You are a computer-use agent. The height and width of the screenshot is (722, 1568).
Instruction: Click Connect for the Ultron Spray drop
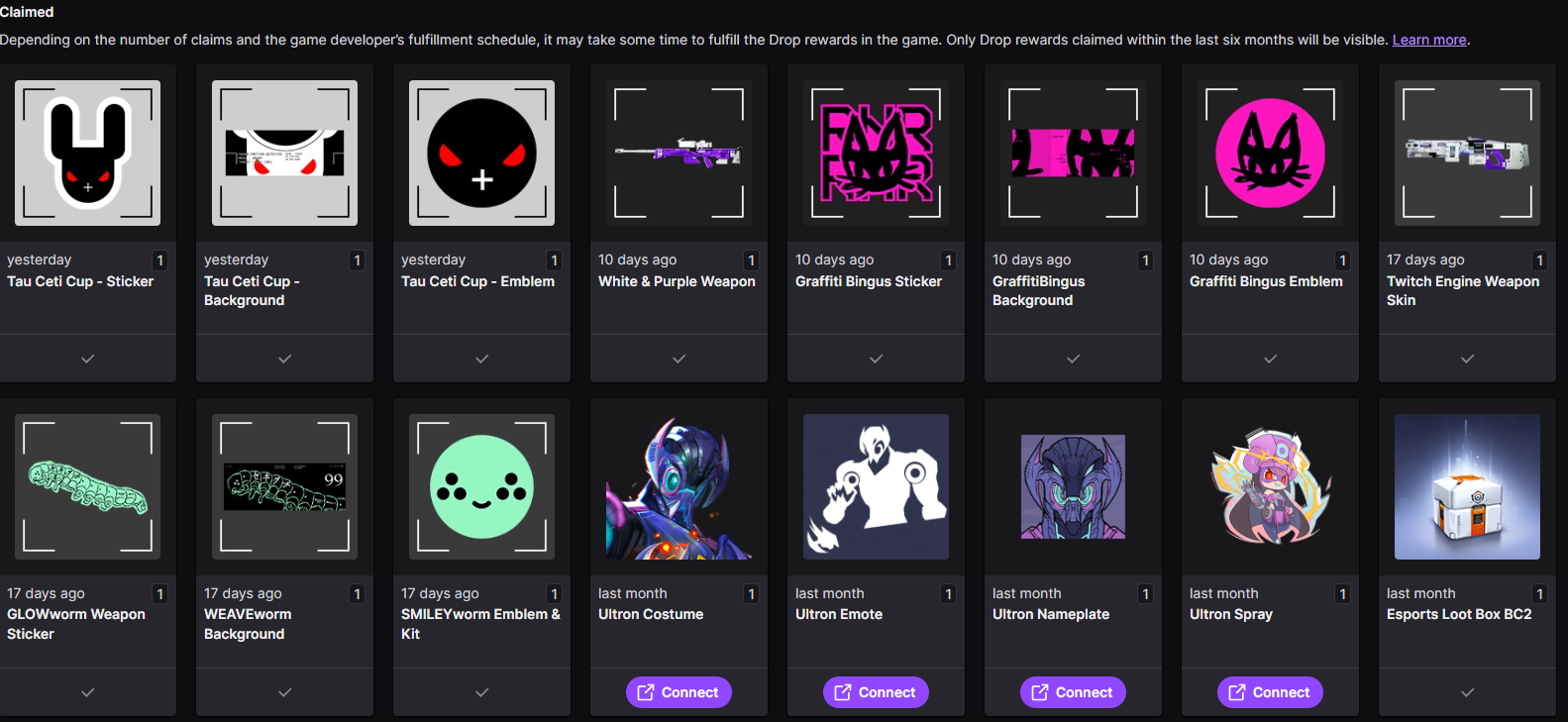[x=1270, y=692]
